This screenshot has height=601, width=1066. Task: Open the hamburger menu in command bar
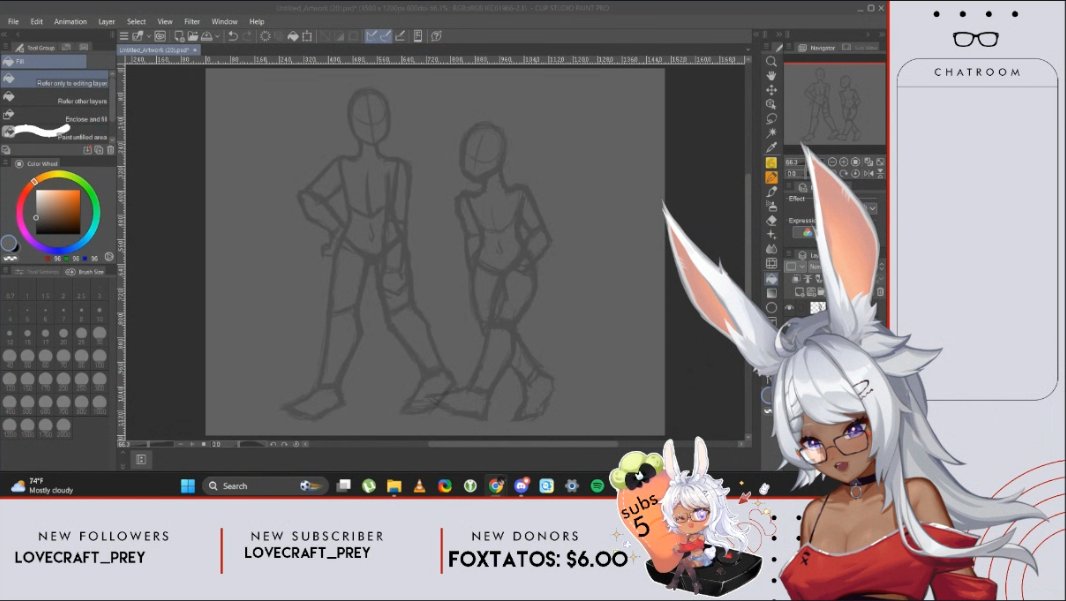click(x=124, y=36)
